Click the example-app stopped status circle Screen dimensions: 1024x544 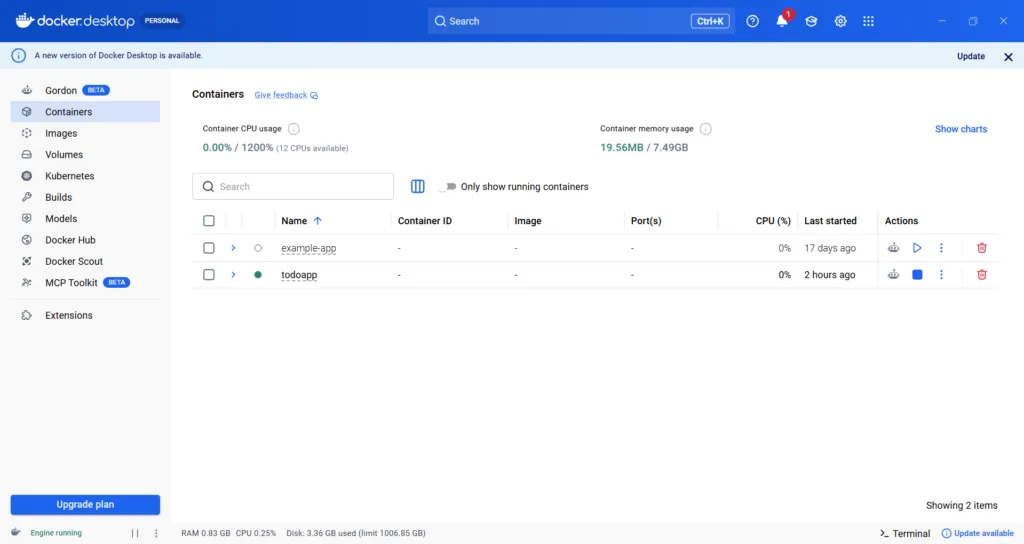pos(258,248)
